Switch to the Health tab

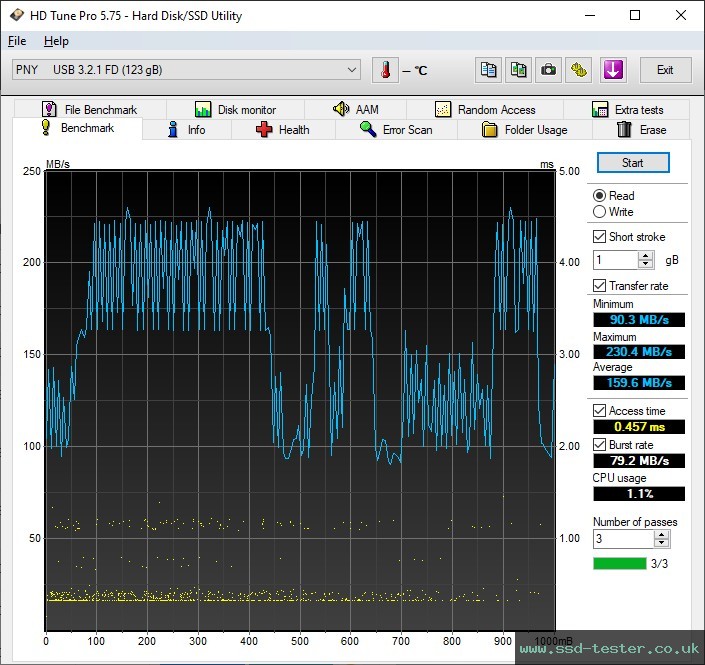(x=283, y=129)
